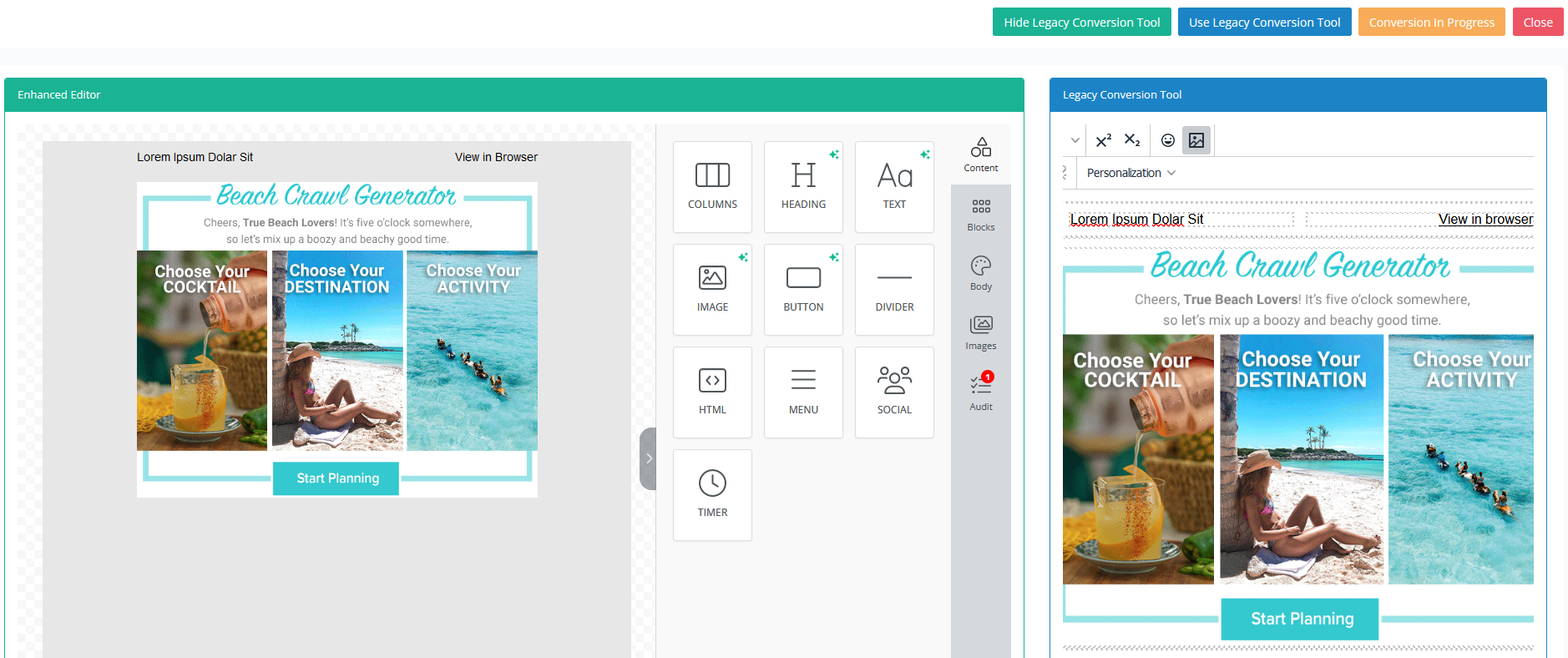Open the emoji picker in Legacy toolbar
The height and width of the screenshot is (658, 1568).
tap(1168, 140)
